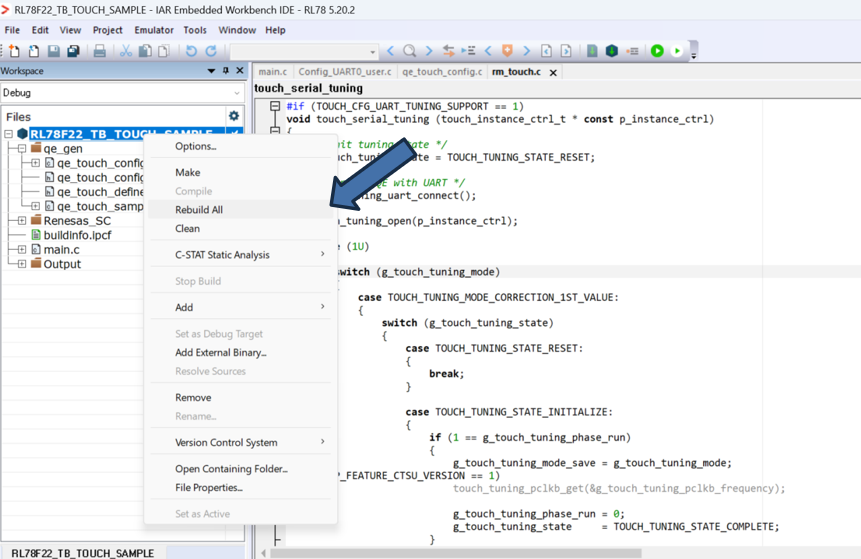Pin the Workspace panel with pushpin icon
Viewport: 861px width, 559px height.
point(226,71)
